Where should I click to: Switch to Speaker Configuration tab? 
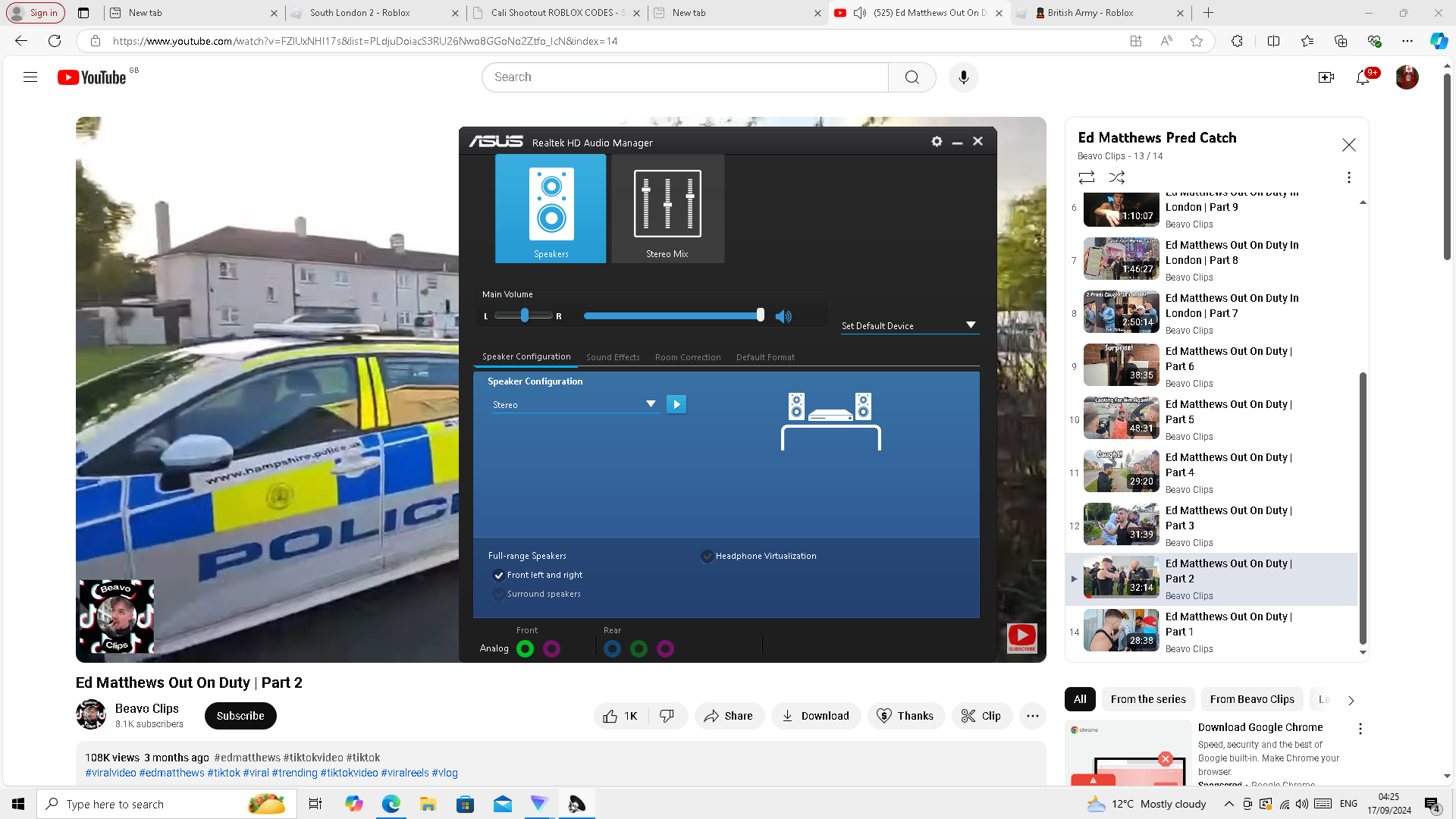pos(526,356)
